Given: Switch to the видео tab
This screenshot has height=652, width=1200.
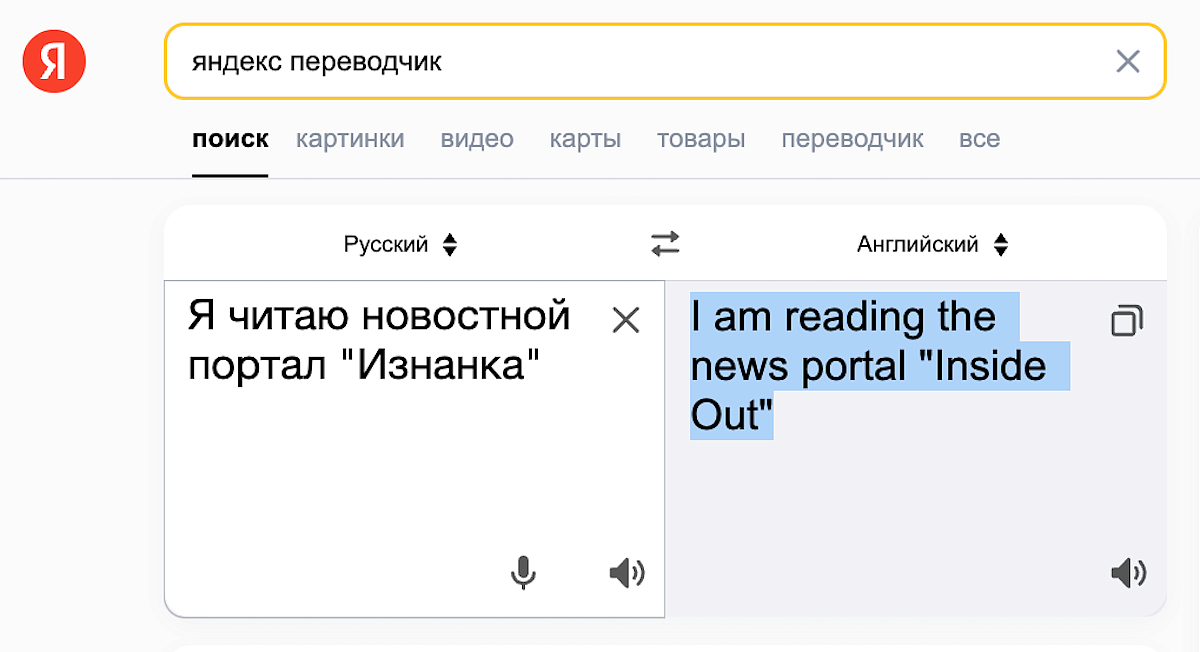Looking at the screenshot, I should tap(477, 139).
